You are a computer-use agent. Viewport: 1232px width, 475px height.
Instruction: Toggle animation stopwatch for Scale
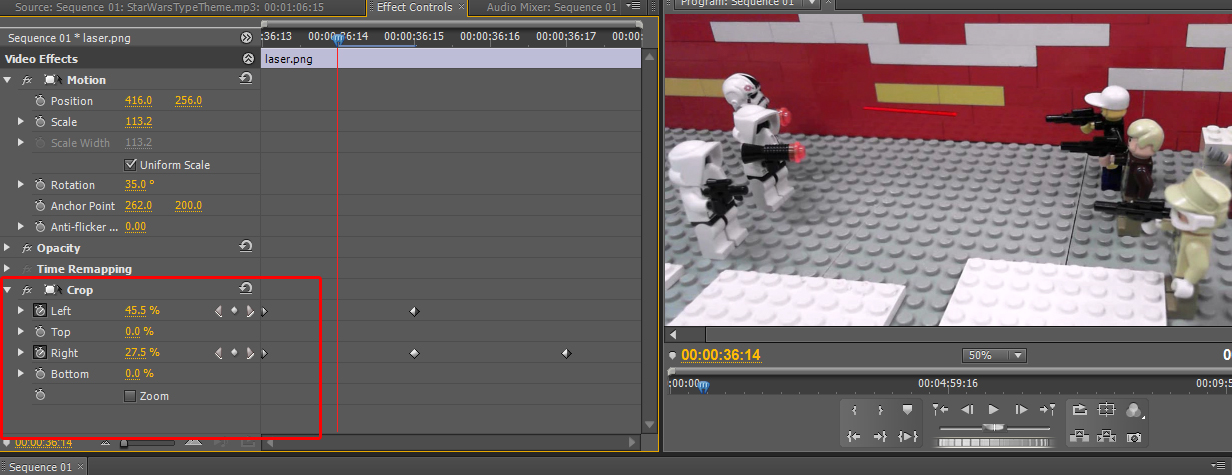tap(40, 122)
